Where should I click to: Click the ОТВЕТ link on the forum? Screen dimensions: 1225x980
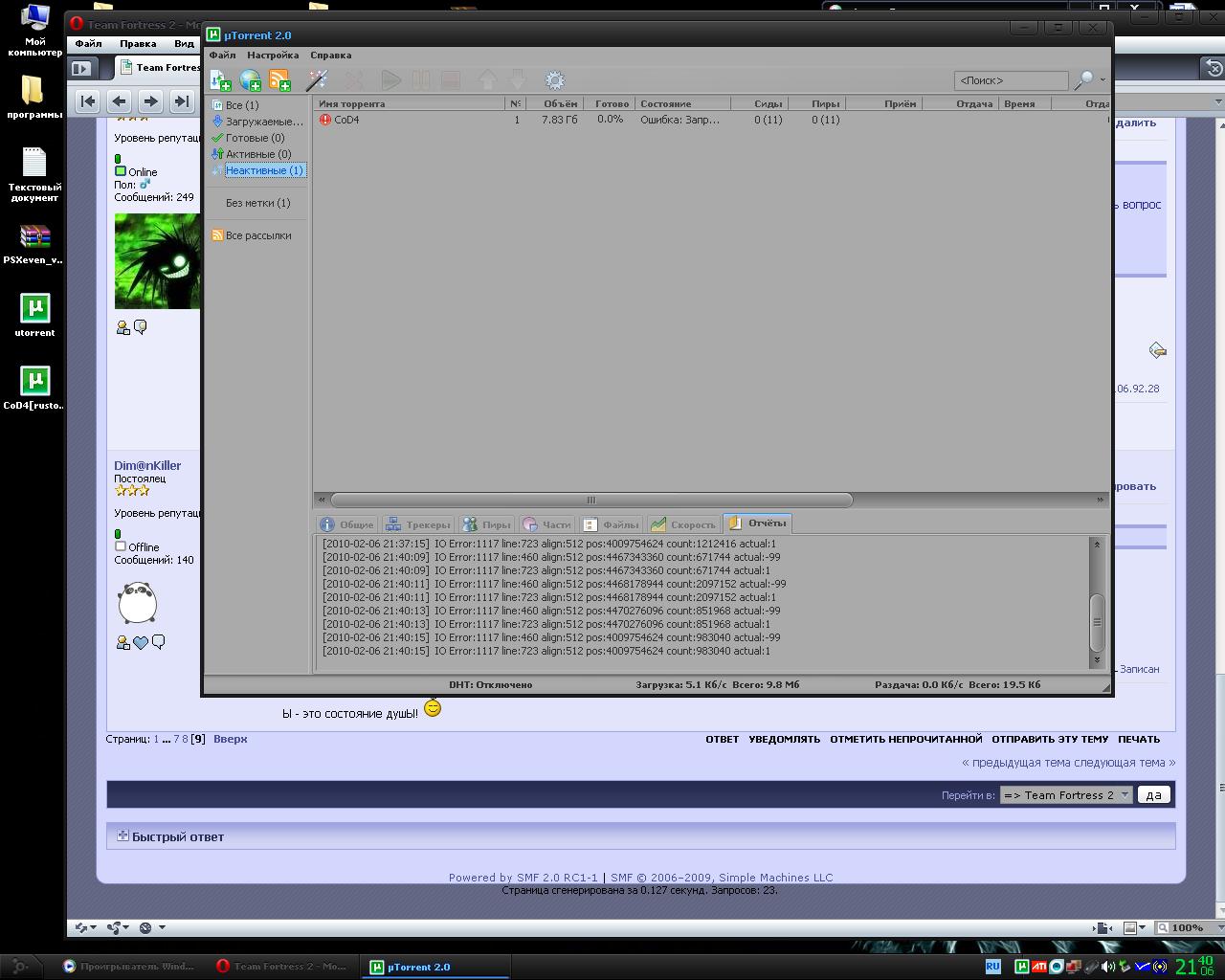tap(722, 739)
